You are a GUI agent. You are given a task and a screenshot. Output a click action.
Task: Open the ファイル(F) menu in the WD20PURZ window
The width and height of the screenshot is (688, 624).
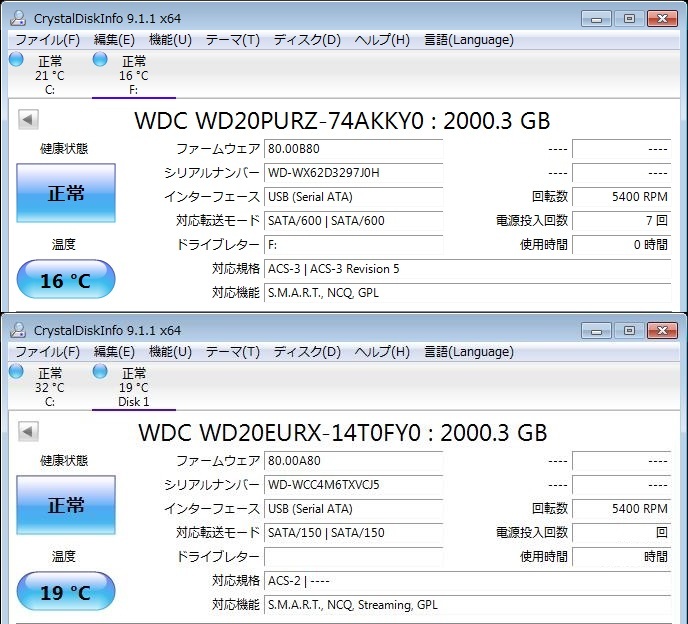coord(47,40)
